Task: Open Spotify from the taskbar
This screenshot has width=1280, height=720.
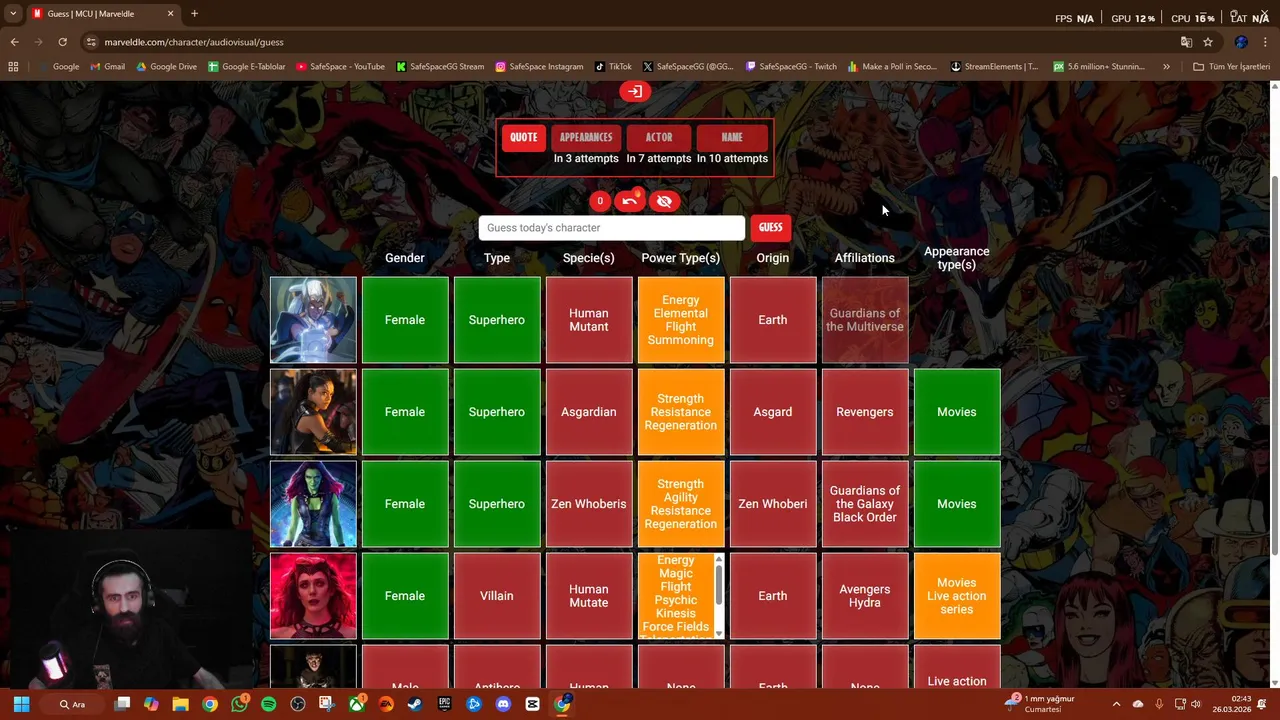Action: pyautogui.click(x=268, y=704)
